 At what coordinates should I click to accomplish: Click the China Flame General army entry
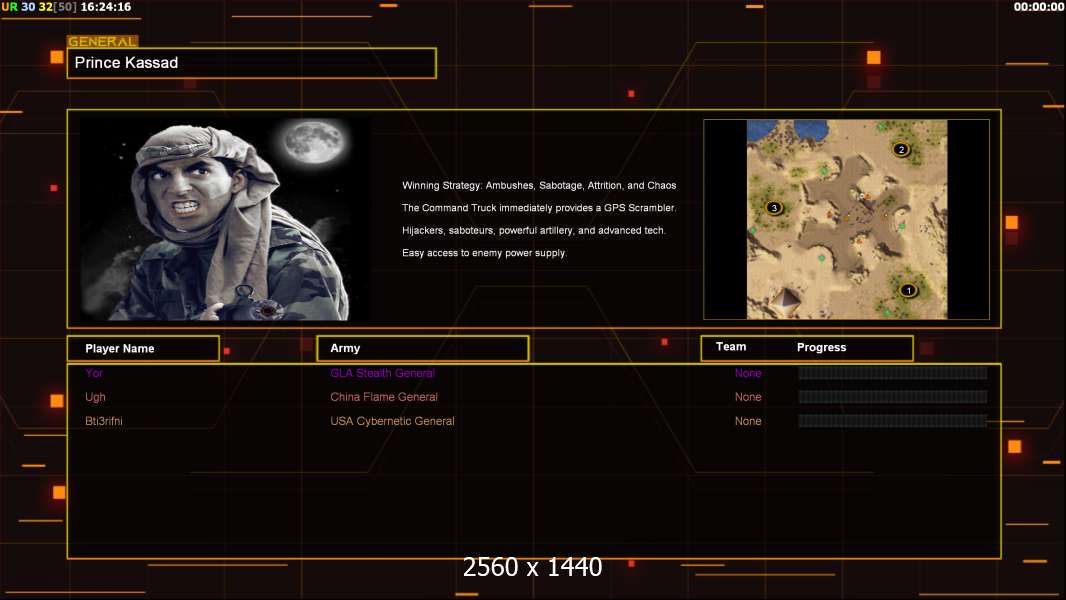[384, 397]
